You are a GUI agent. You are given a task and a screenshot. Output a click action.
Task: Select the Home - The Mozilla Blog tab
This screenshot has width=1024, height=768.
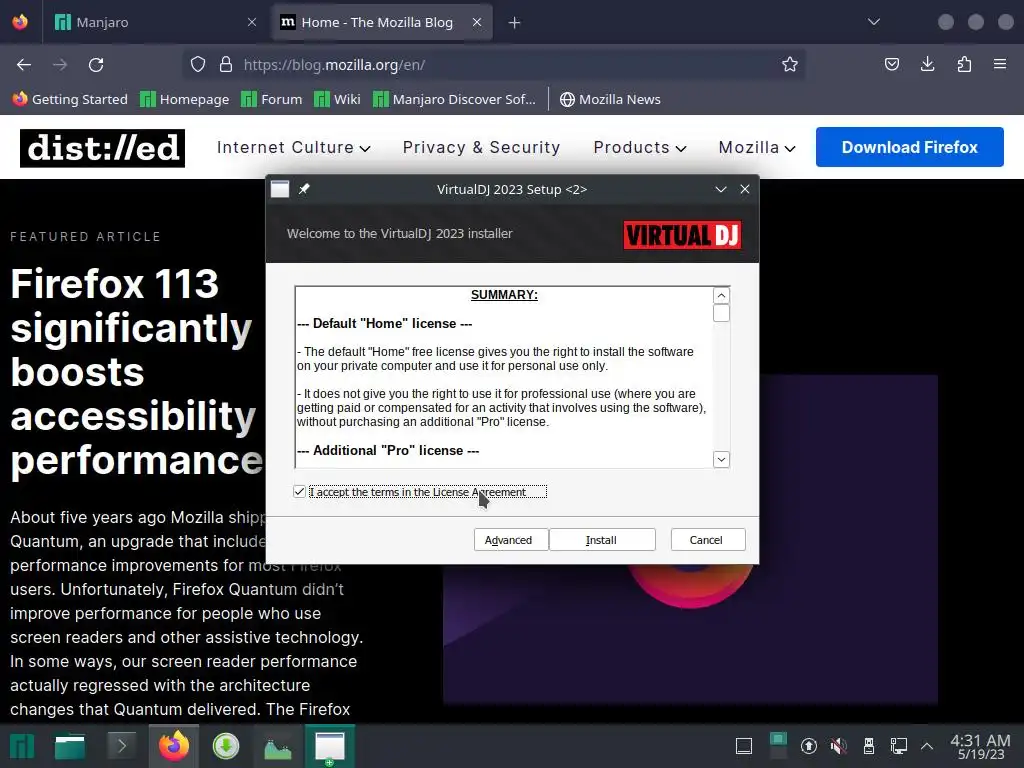click(382, 22)
